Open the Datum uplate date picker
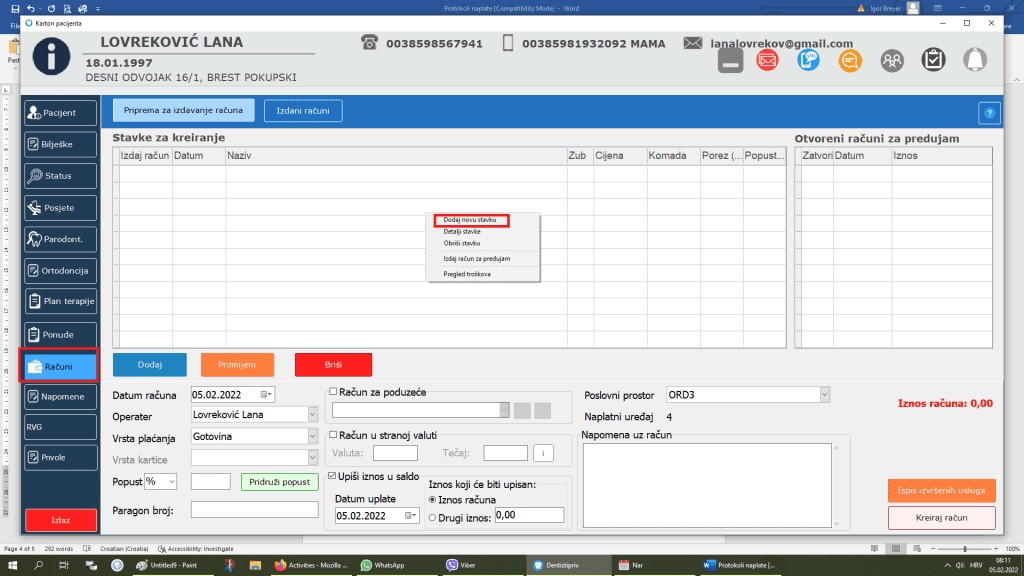 (410, 516)
